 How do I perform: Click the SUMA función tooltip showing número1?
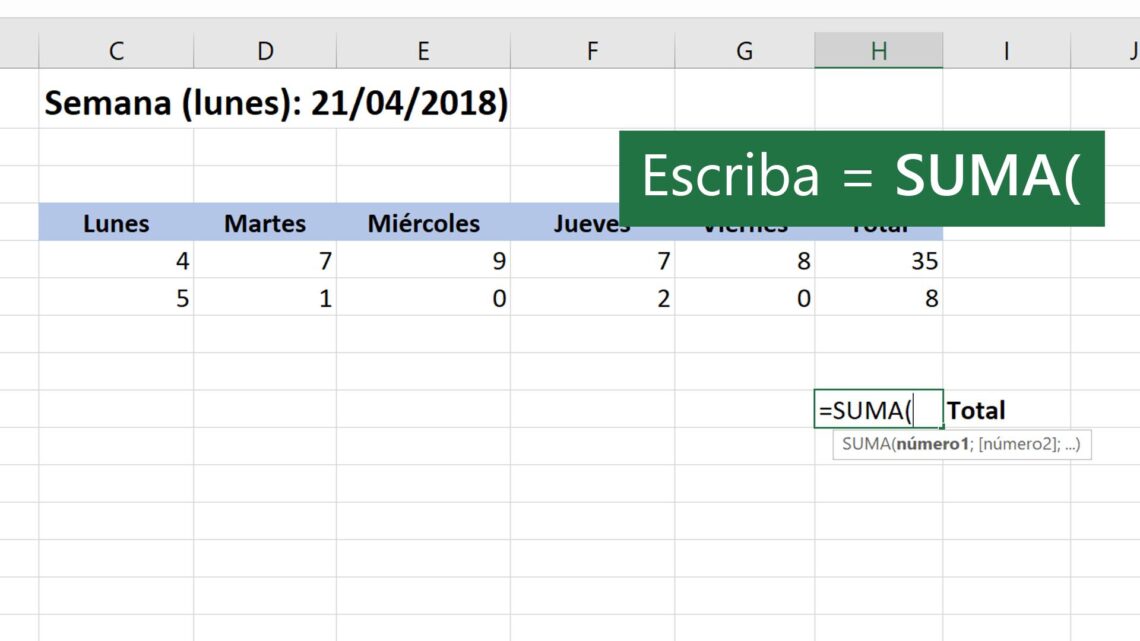[962, 444]
